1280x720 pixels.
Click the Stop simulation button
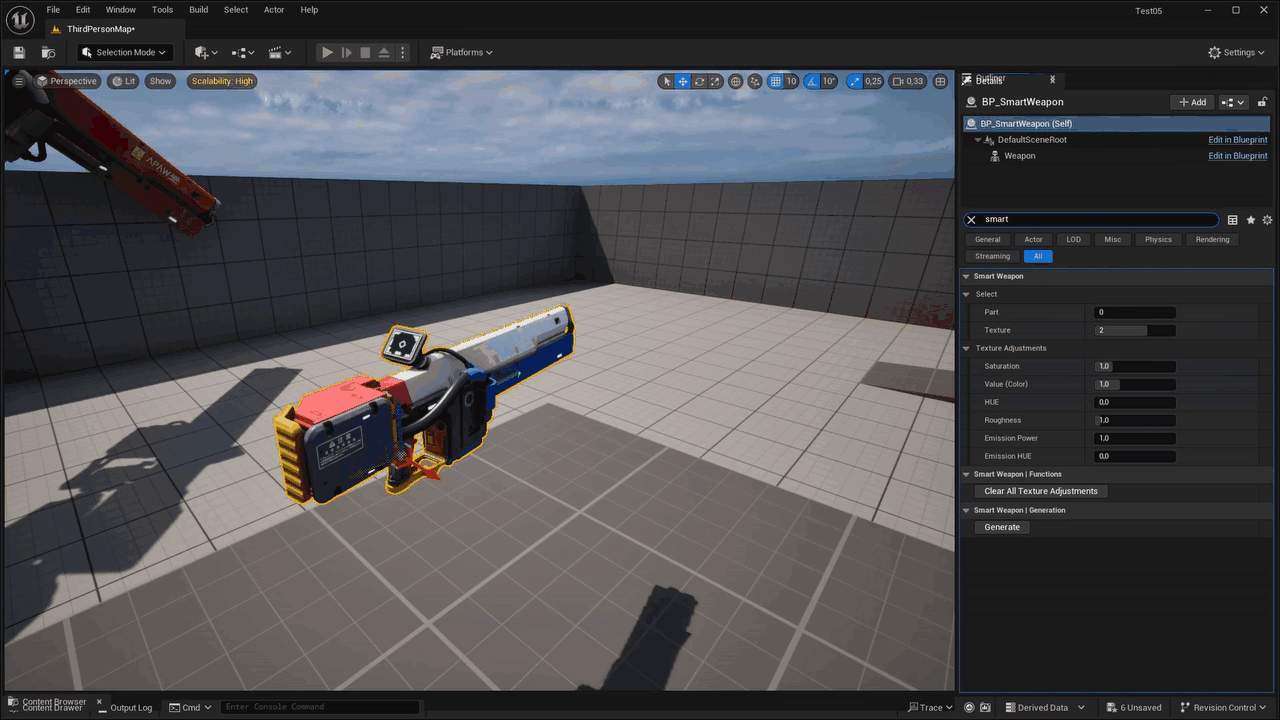pyautogui.click(x=365, y=52)
